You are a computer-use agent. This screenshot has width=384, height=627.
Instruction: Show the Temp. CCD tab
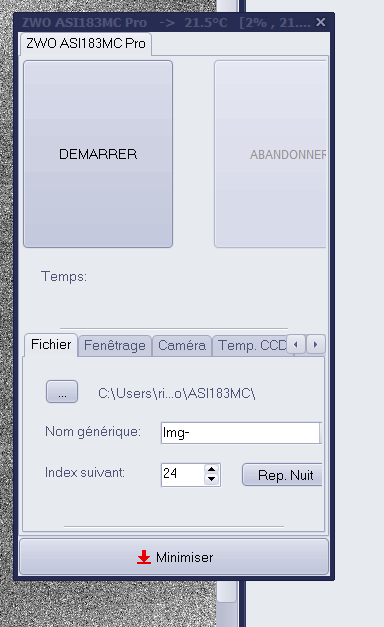[x=250, y=345]
